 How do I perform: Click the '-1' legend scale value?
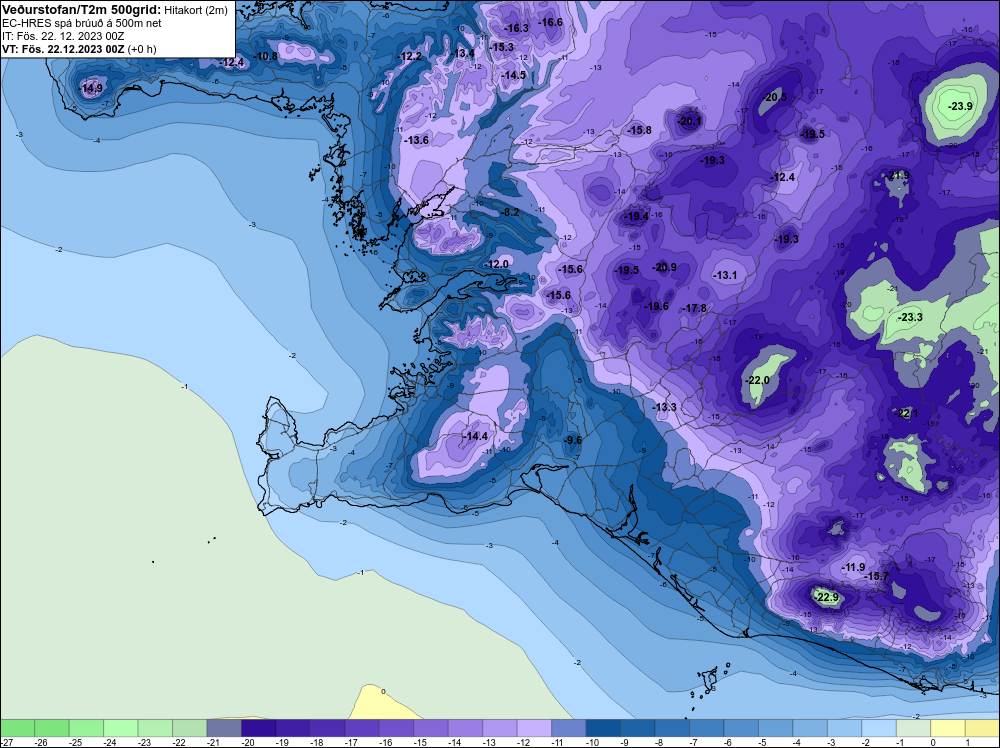[x=901, y=743]
